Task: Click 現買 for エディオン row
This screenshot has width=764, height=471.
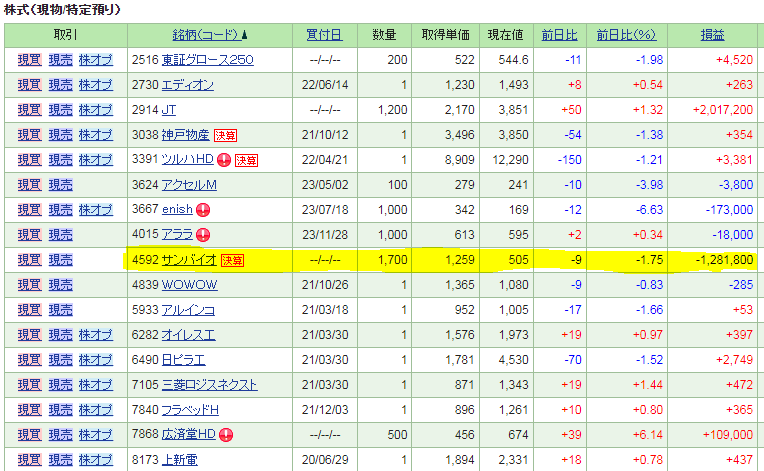Action: [29, 85]
